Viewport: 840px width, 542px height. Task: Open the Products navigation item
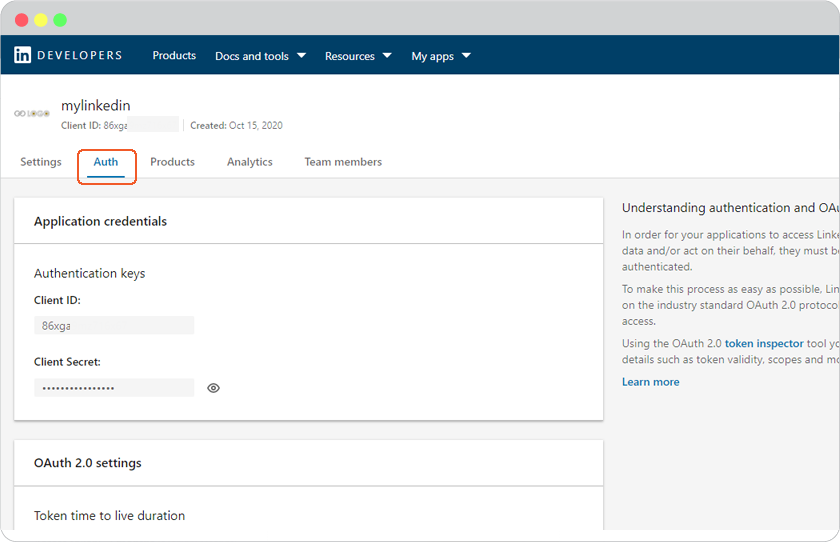[x=174, y=56]
